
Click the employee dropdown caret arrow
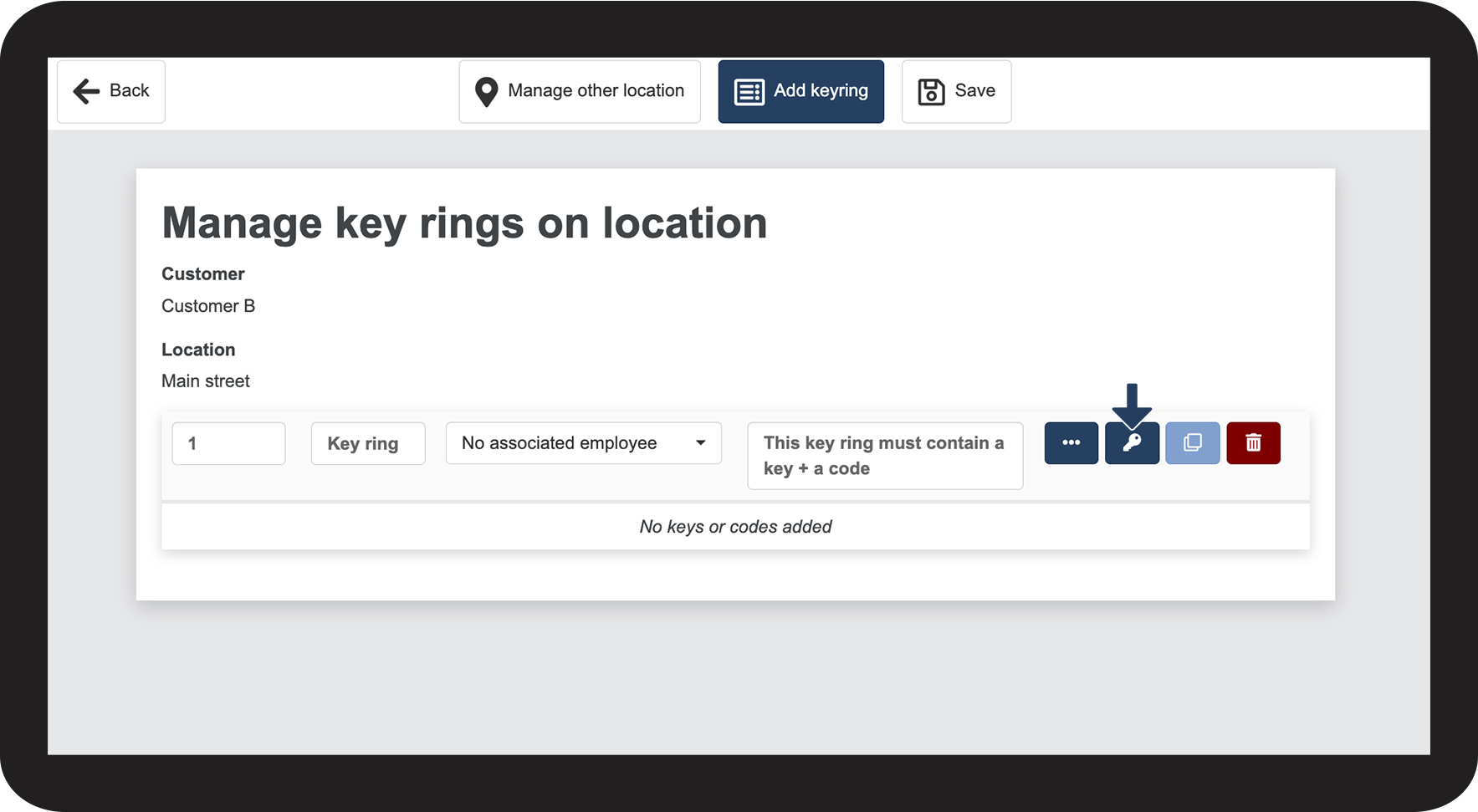[701, 443]
